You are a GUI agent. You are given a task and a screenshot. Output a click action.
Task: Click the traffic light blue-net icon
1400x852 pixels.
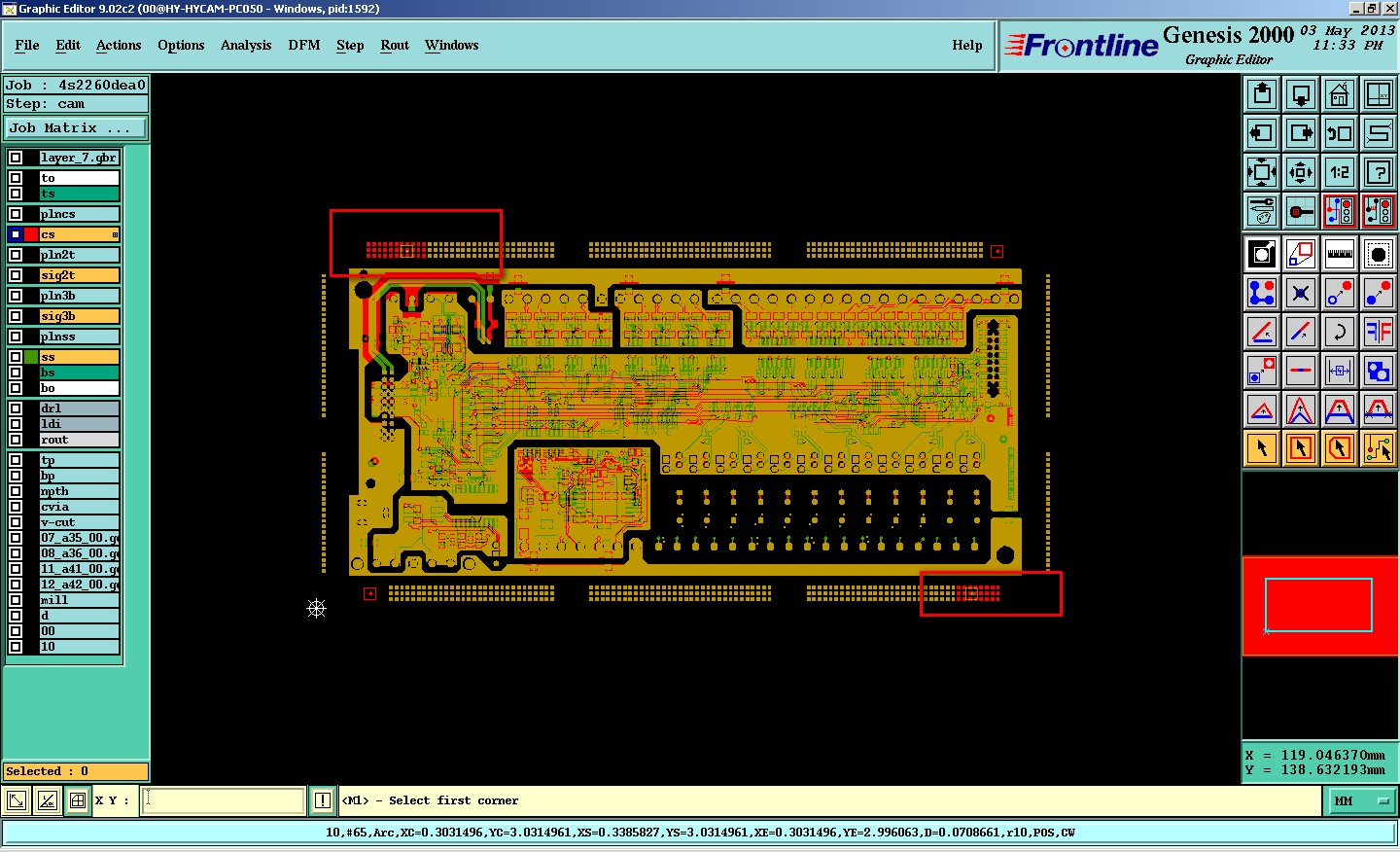tap(1340, 211)
